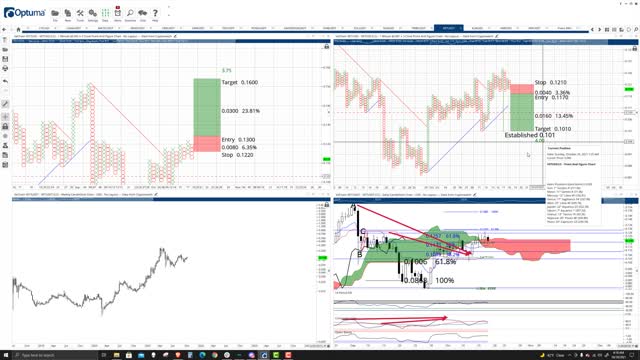Viewport: 640px width, 360px height.
Task: Click the green Target 0.1600 profit box
Action: (207, 107)
